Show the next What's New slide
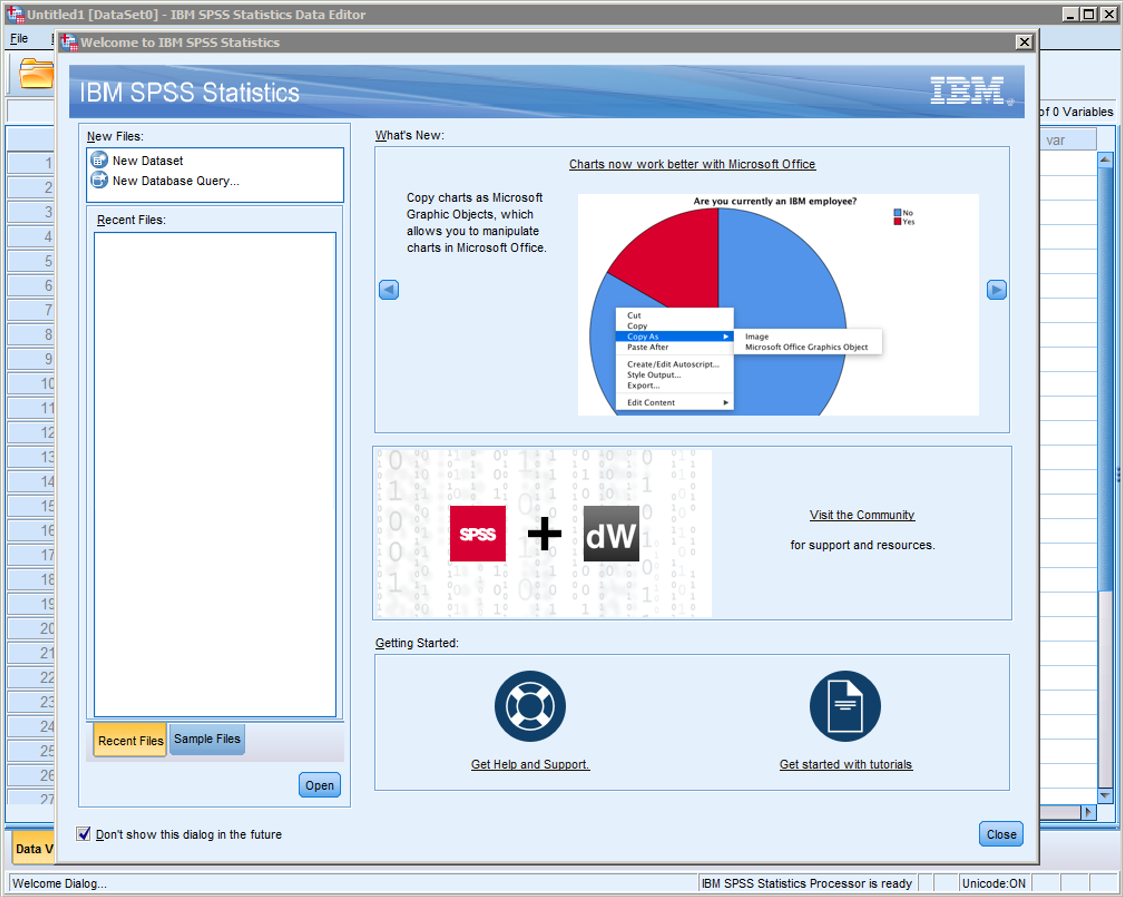 [x=996, y=290]
